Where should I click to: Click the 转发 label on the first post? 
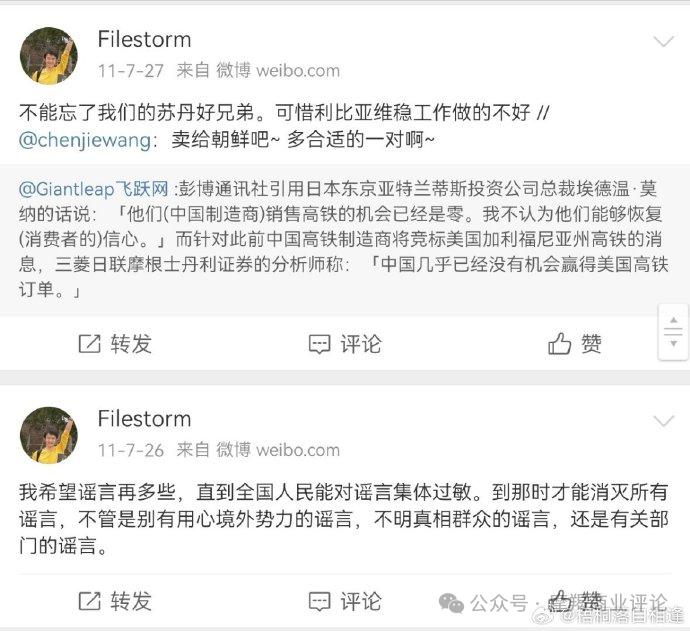pos(131,344)
